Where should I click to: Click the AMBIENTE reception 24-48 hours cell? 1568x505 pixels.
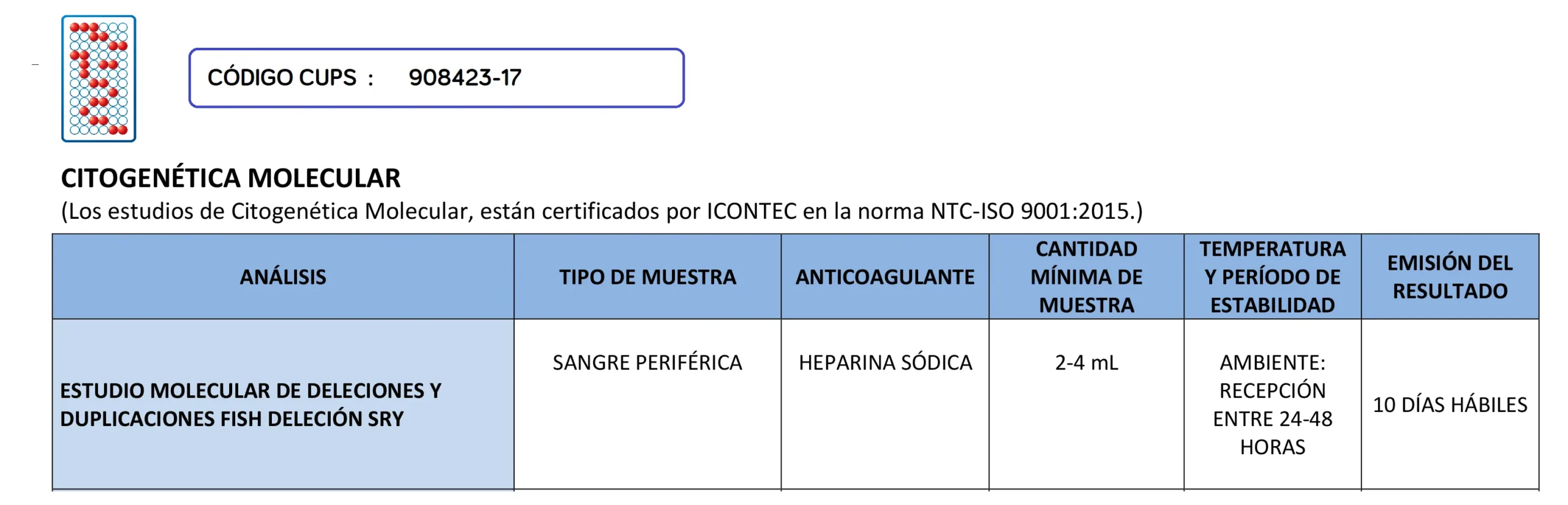1273,404
